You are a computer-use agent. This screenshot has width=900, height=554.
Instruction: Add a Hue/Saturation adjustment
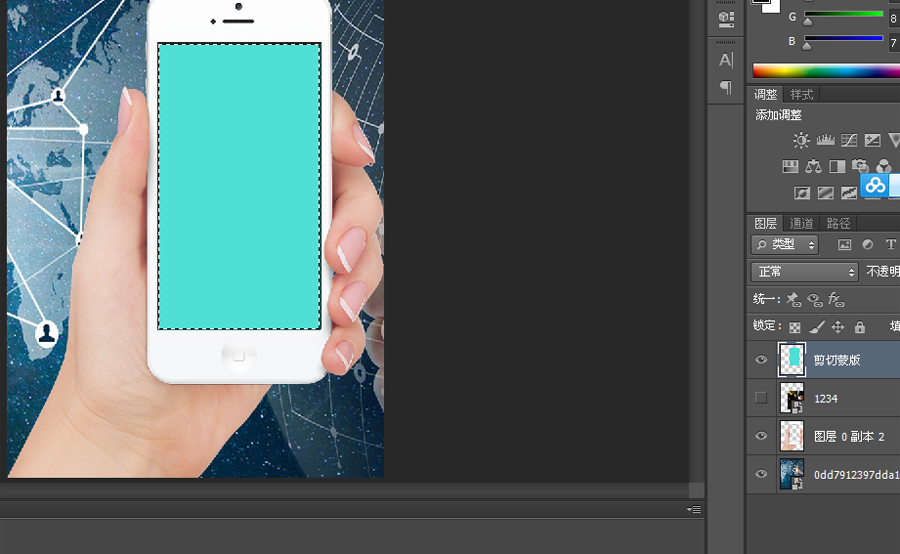click(790, 166)
